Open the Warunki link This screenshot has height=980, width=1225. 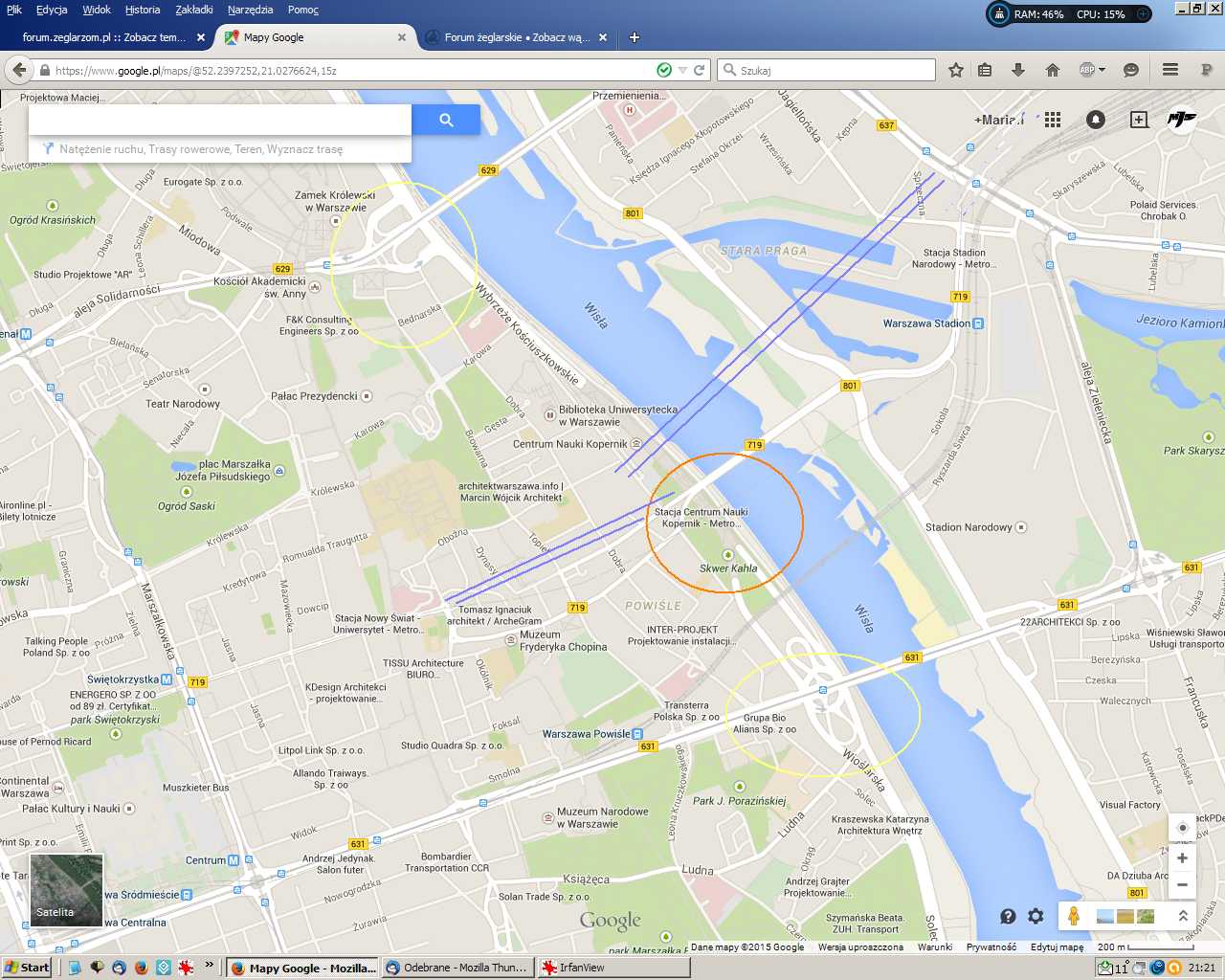pos(935,947)
